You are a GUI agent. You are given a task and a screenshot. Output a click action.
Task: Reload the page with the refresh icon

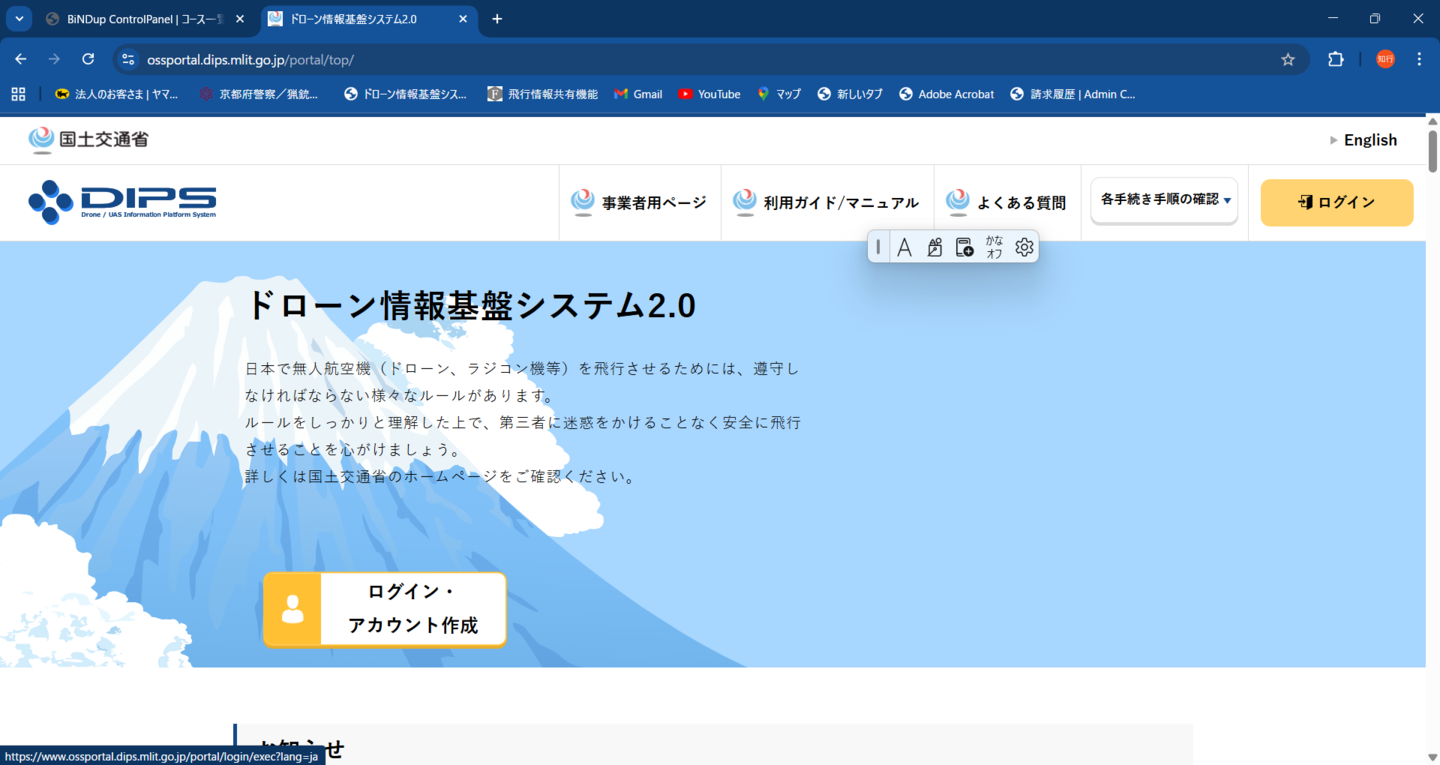(88, 59)
